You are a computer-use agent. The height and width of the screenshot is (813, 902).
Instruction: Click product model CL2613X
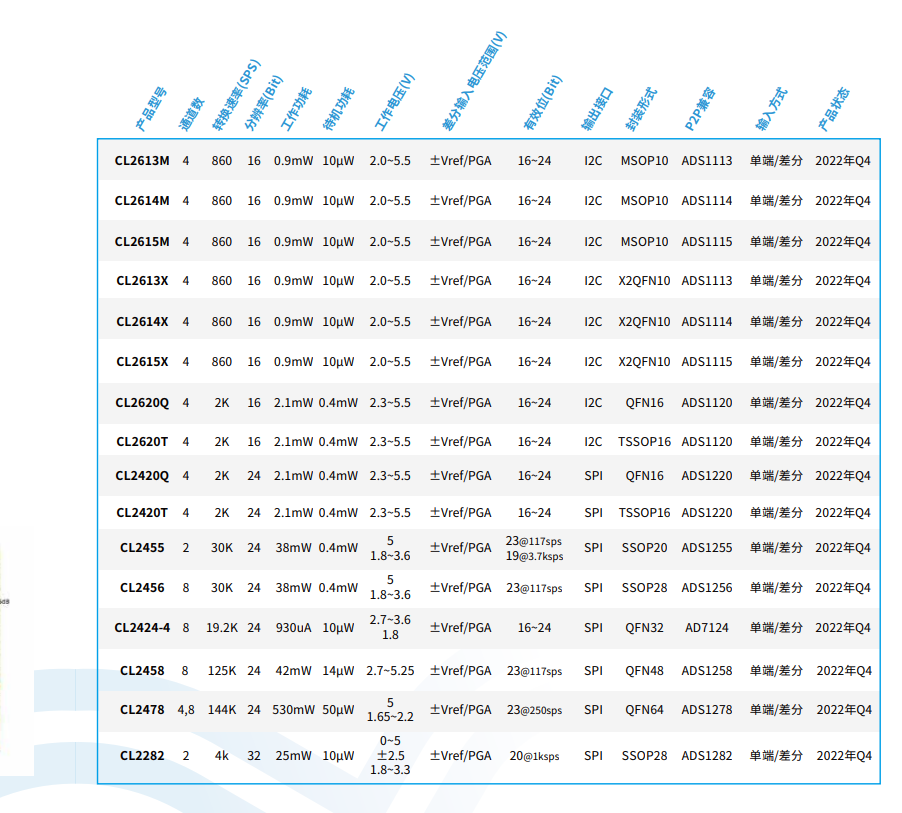pos(142,281)
